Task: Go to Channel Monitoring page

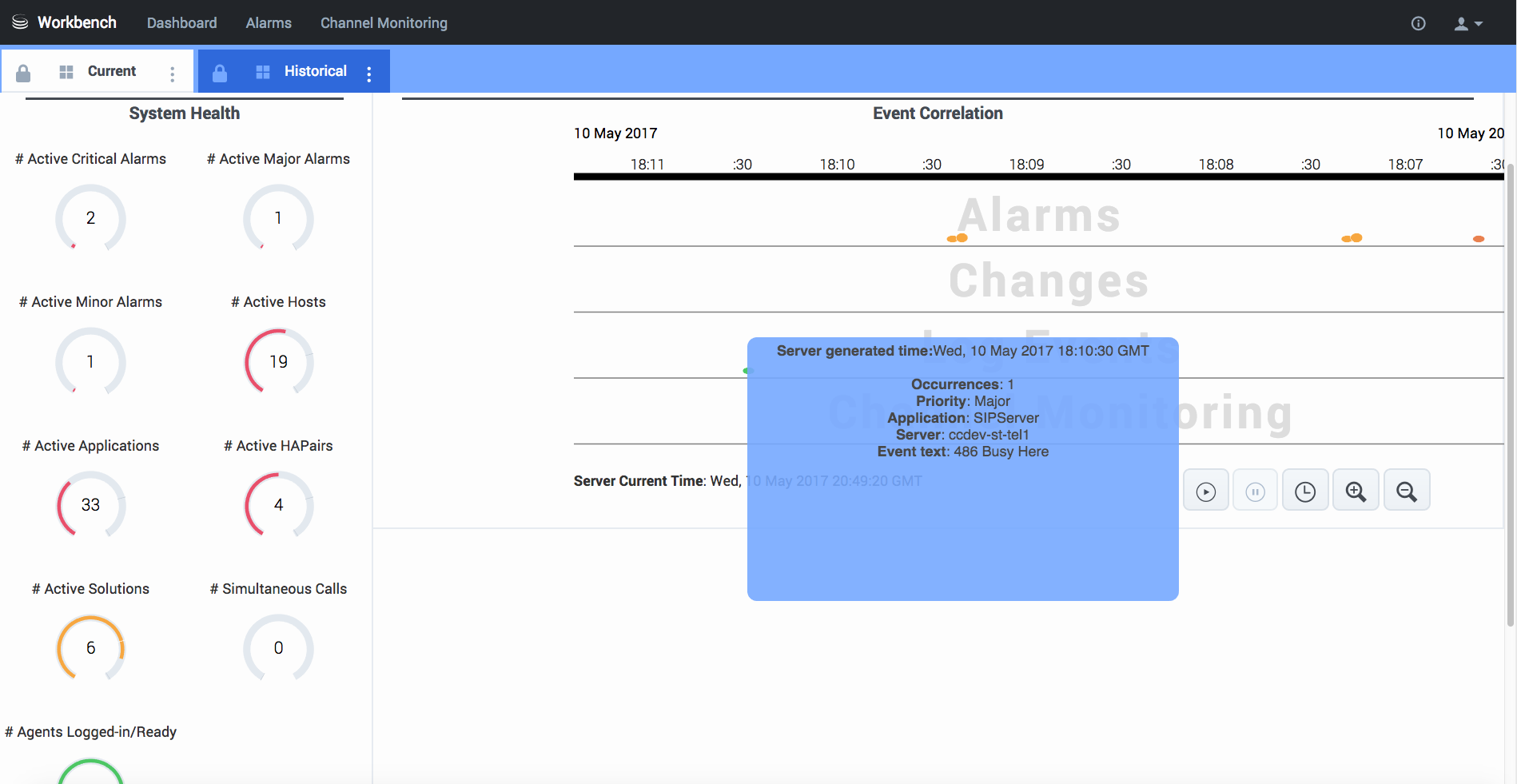Action: click(384, 23)
